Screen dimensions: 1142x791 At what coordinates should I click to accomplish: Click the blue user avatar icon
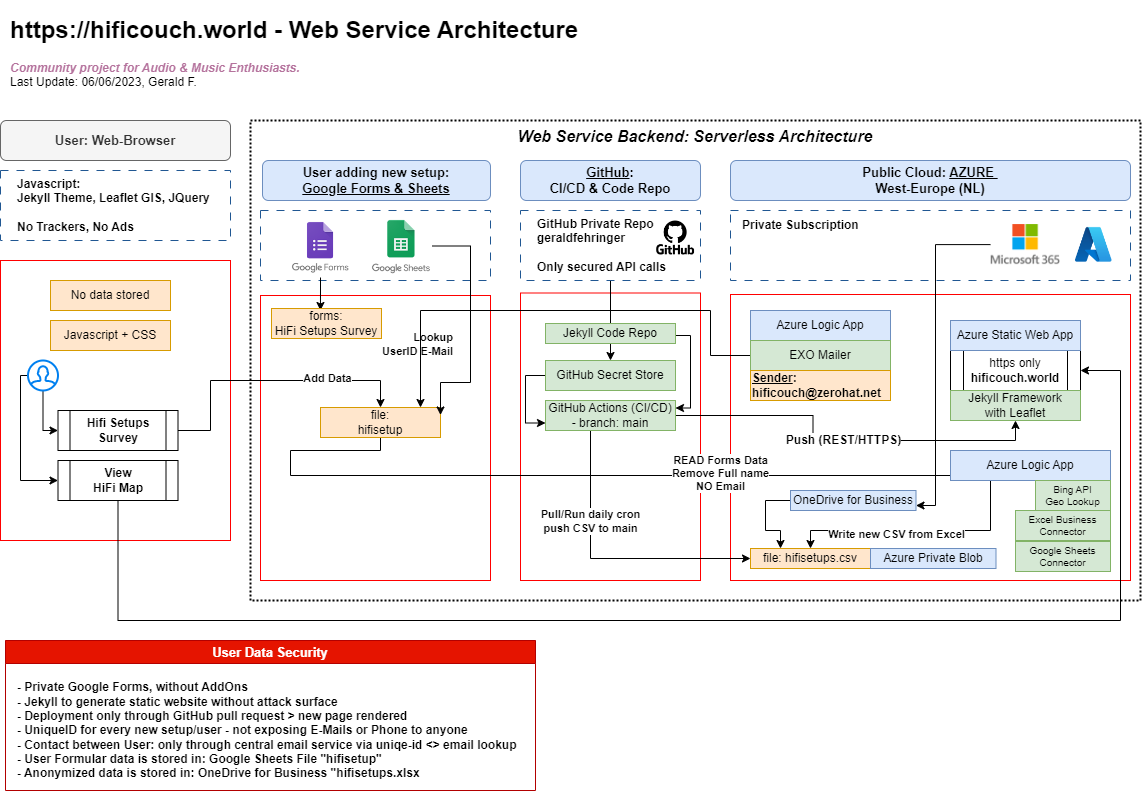[x=43, y=375]
